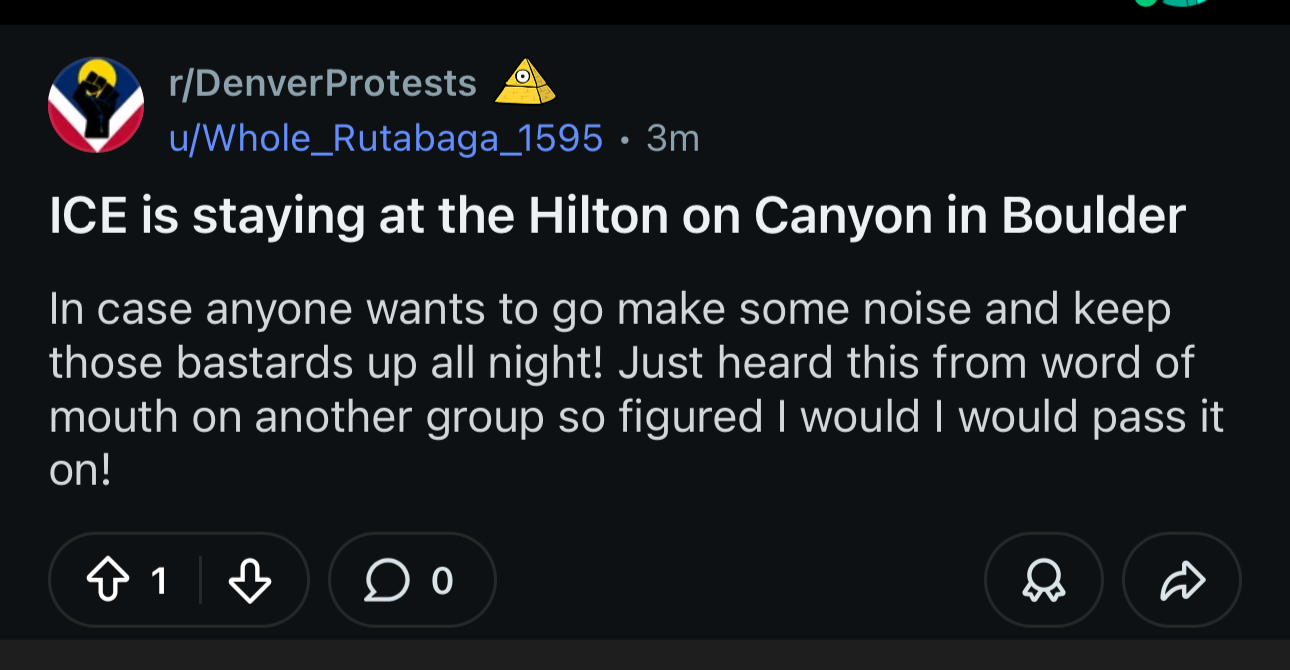The image size is (1290, 670).
Task: Downvote the post with the down arrow
Action: (250, 580)
